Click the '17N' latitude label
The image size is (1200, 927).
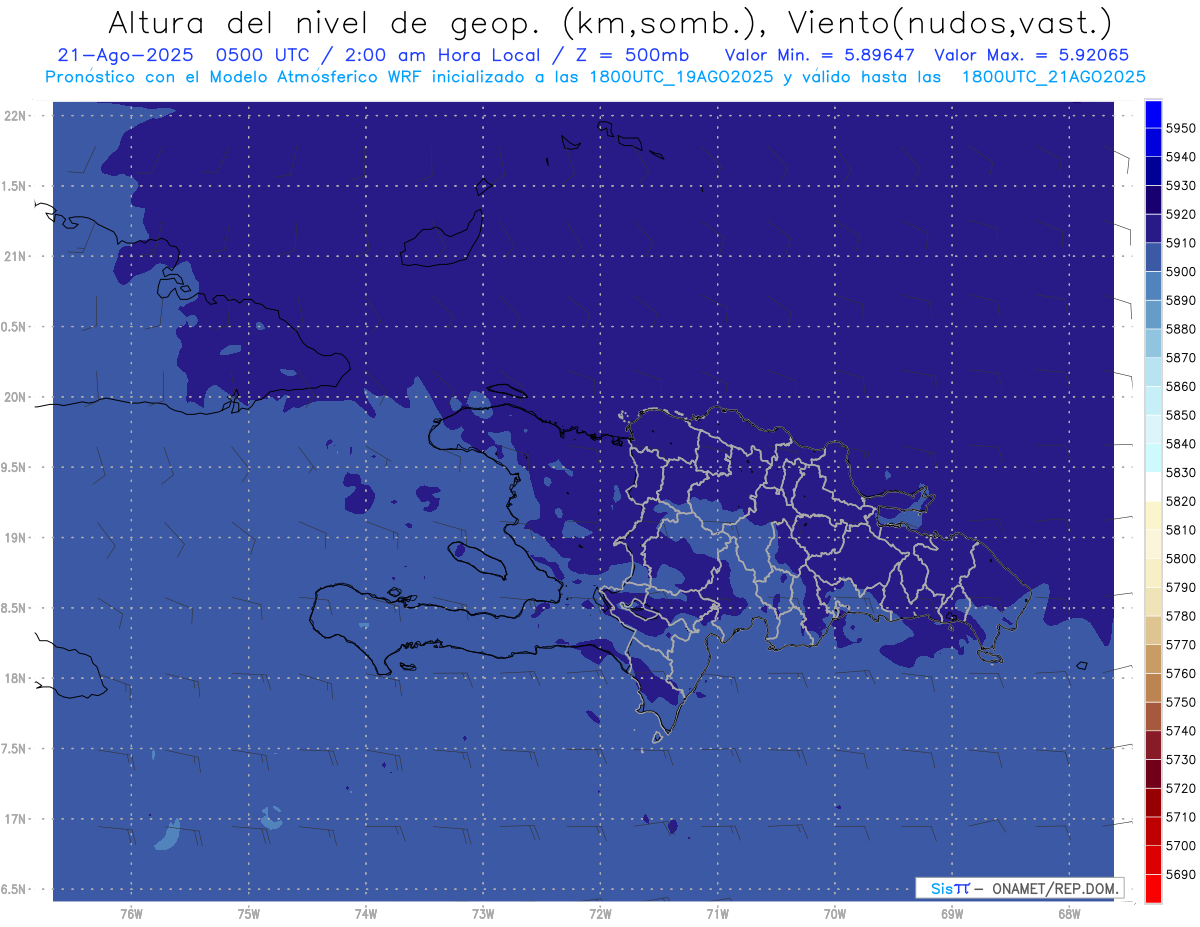pyautogui.click(x=14, y=820)
